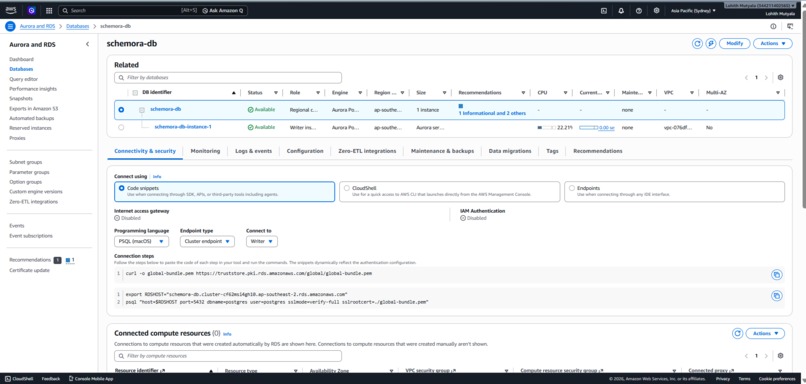Focus the Filter by compute resources field
806x384 pixels.
pos(228,356)
